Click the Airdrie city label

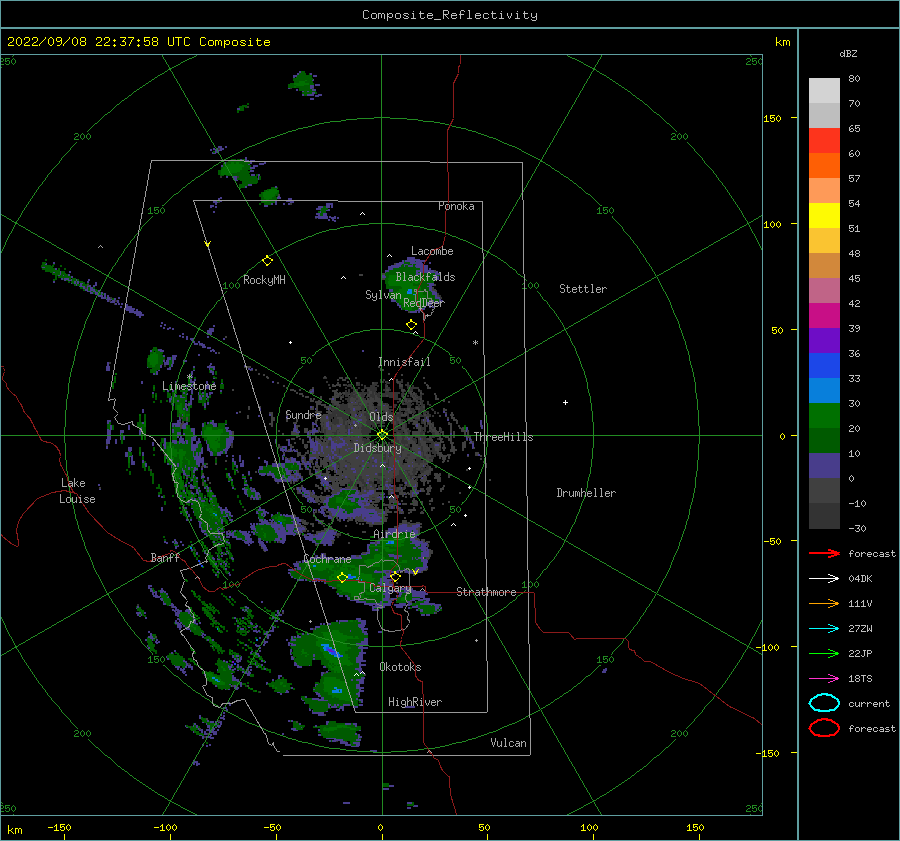click(x=394, y=534)
